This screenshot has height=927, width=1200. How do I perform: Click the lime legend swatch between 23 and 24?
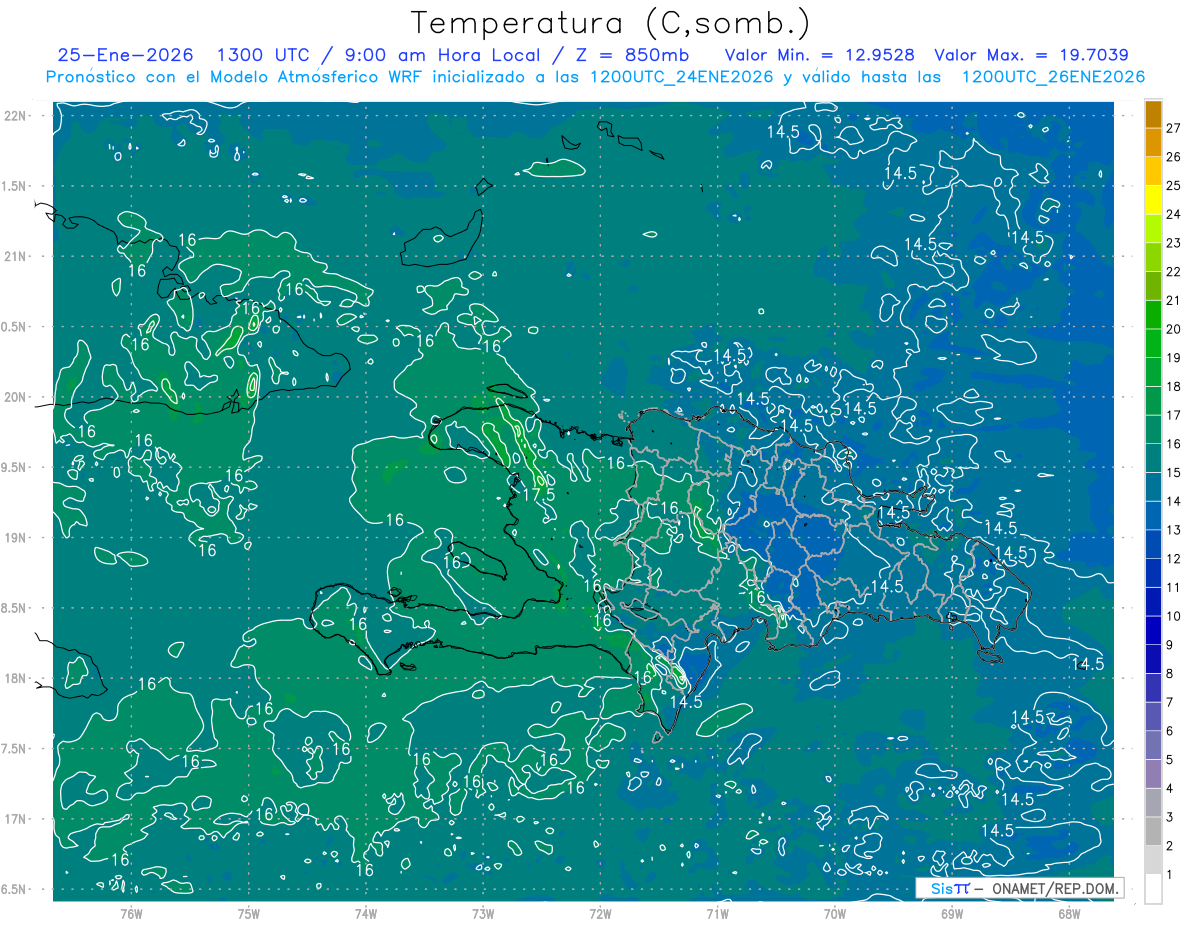coord(1153,228)
